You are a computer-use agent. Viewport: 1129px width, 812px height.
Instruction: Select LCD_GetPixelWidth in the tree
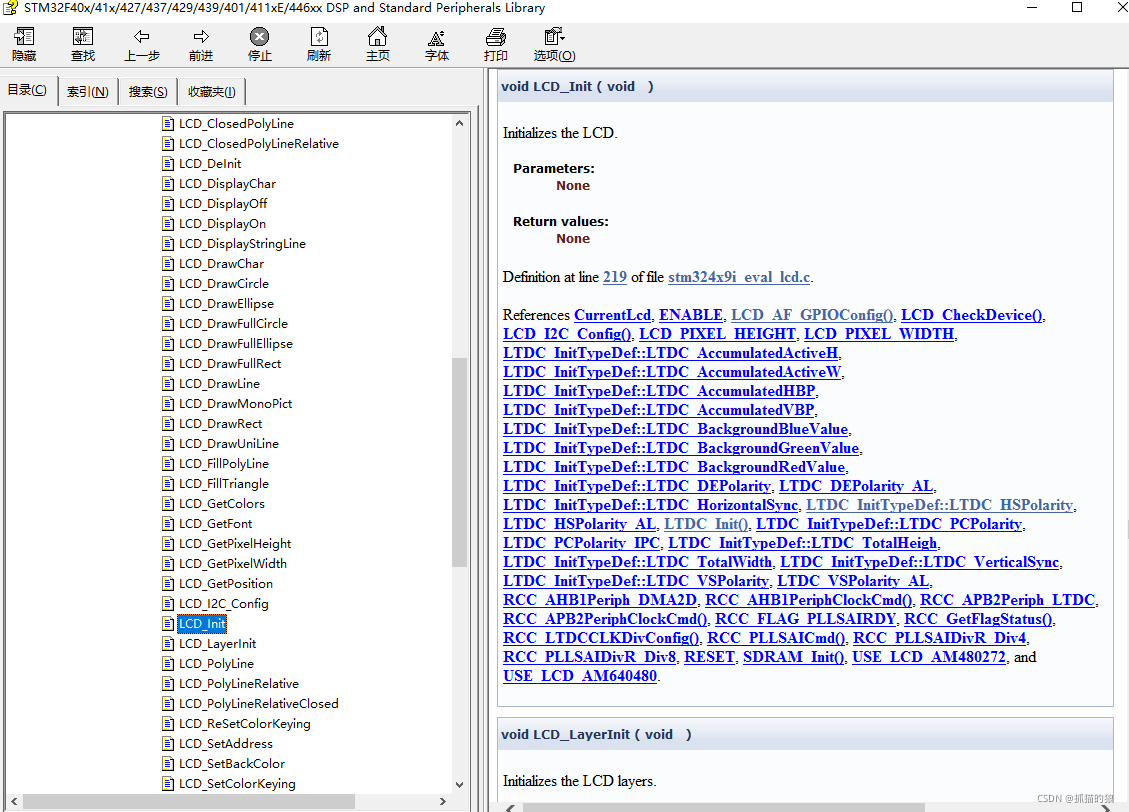click(x=233, y=564)
